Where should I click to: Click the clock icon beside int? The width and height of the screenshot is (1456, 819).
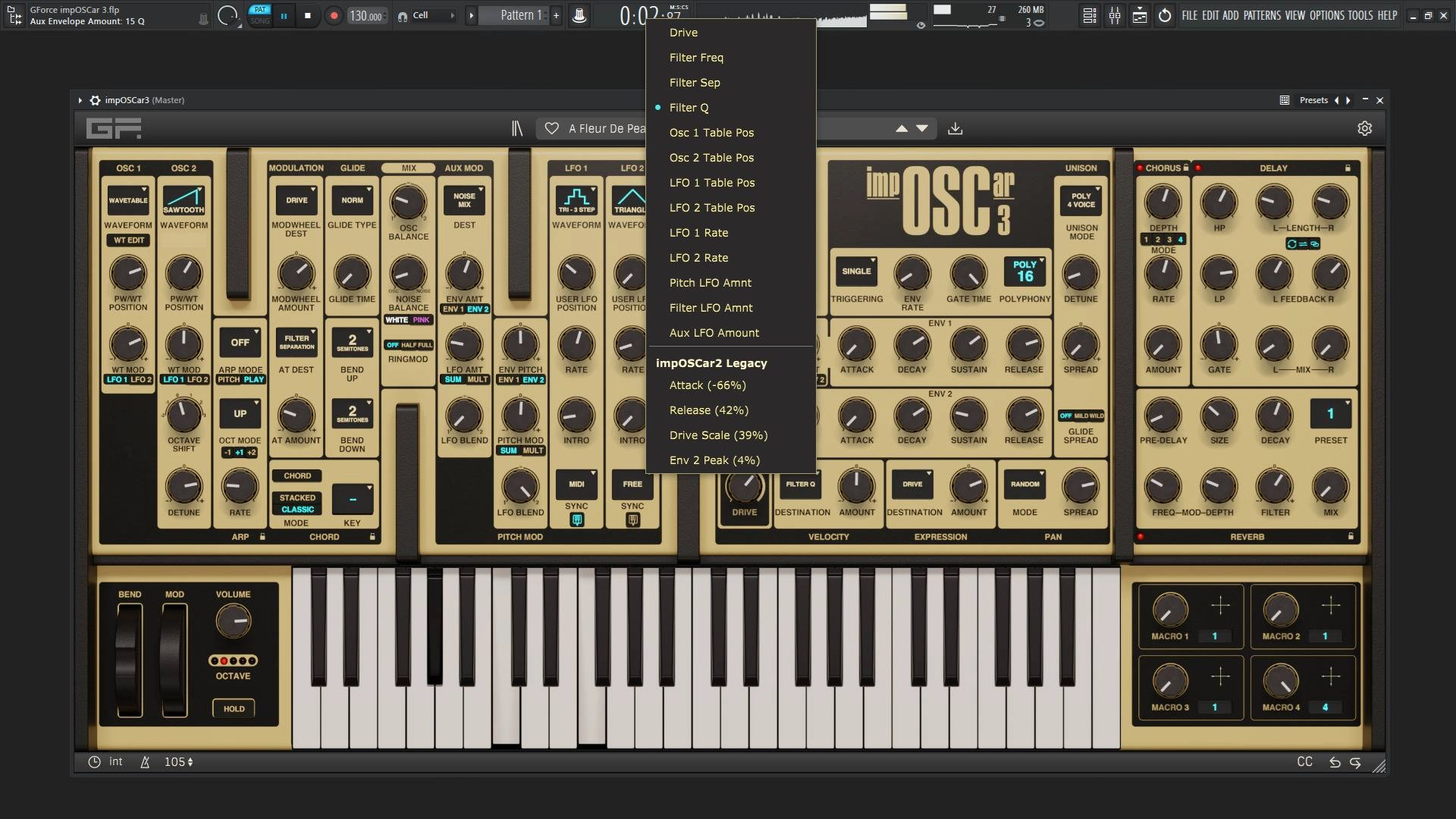tap(94, 762)
